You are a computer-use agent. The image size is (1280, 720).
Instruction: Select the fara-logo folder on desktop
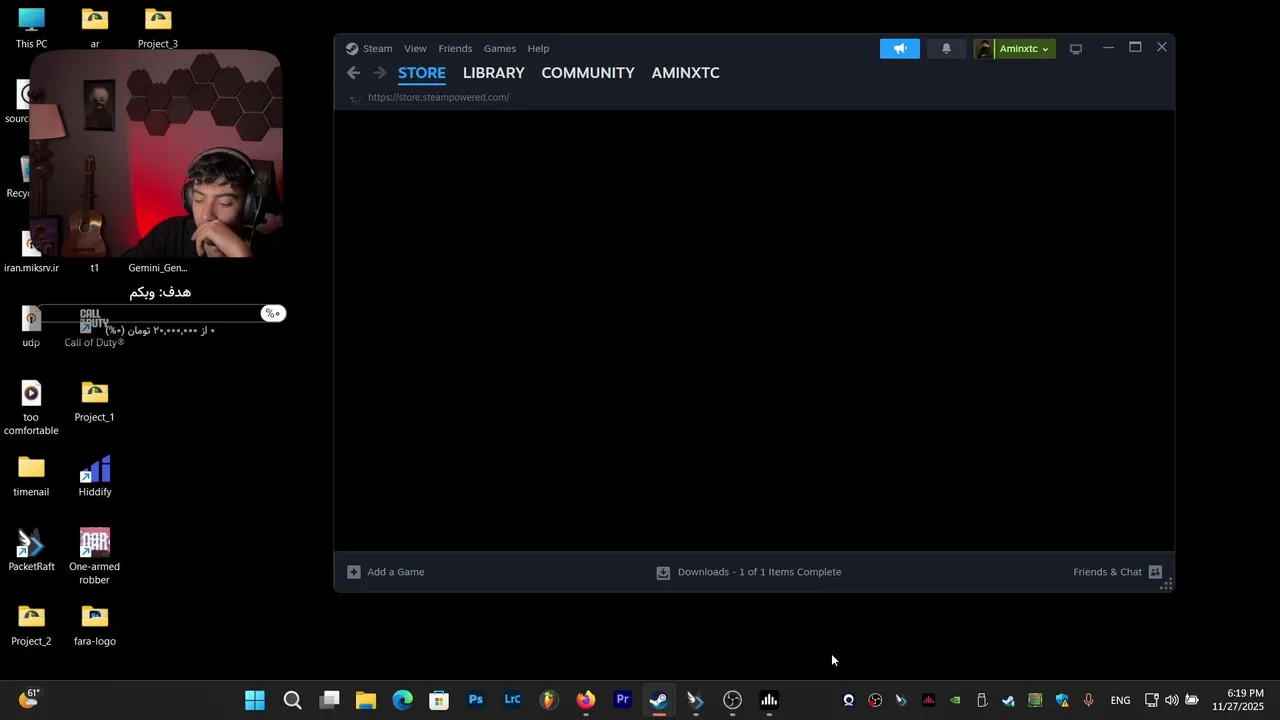point(95,625)
